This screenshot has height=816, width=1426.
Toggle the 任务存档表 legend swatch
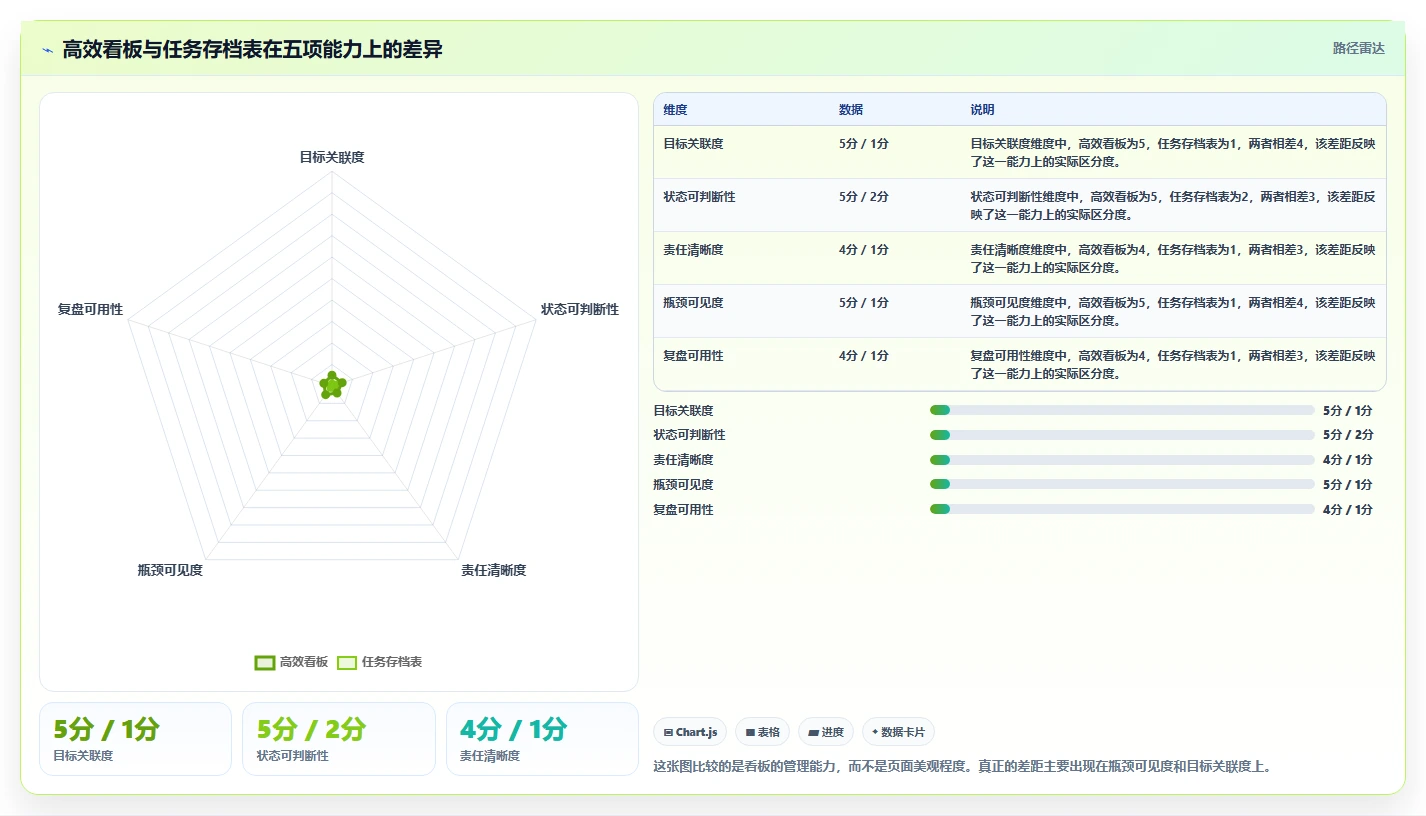[x=347, y=662]
